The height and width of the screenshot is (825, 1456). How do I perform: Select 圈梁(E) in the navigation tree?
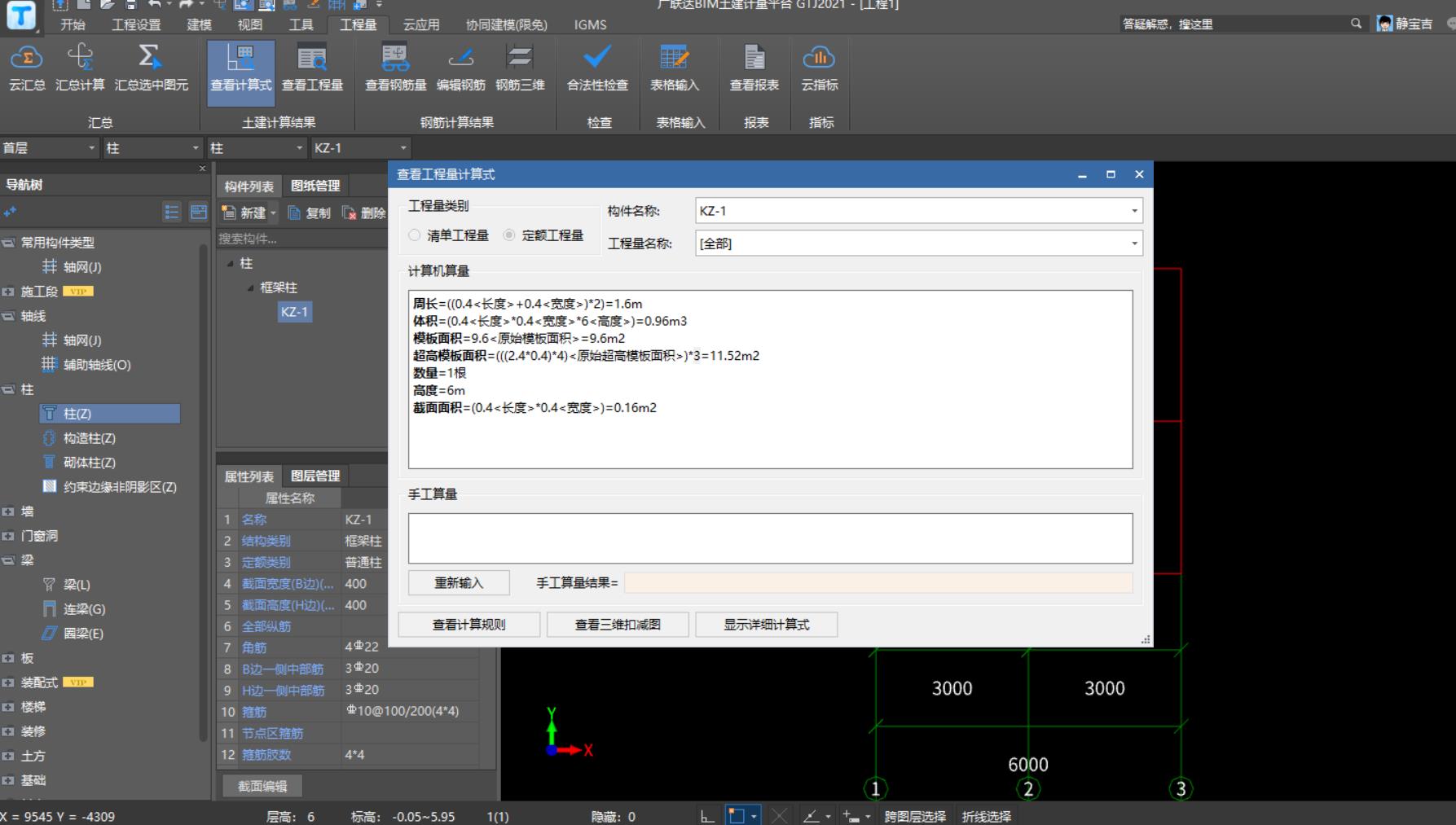coord(73,634)
